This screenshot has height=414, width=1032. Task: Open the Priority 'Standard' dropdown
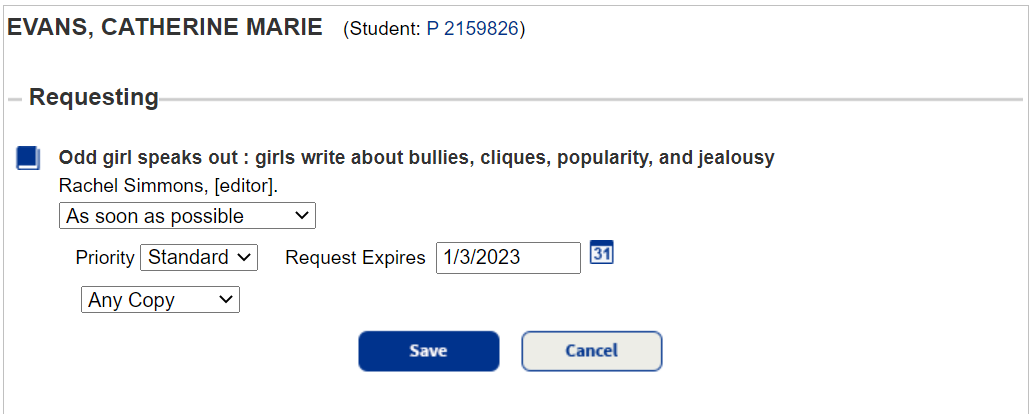pyautogui.click(x=199, y=257)
